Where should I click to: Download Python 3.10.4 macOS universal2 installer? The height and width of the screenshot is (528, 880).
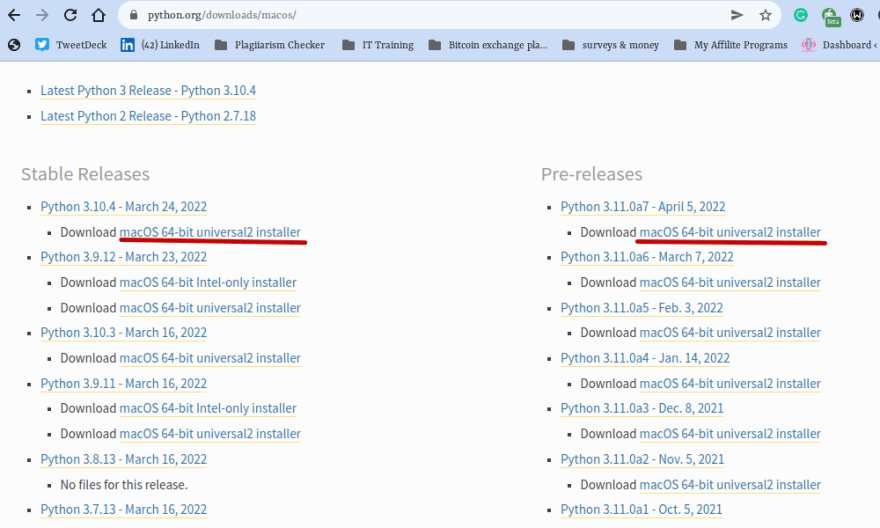click(x=210, y=232)
